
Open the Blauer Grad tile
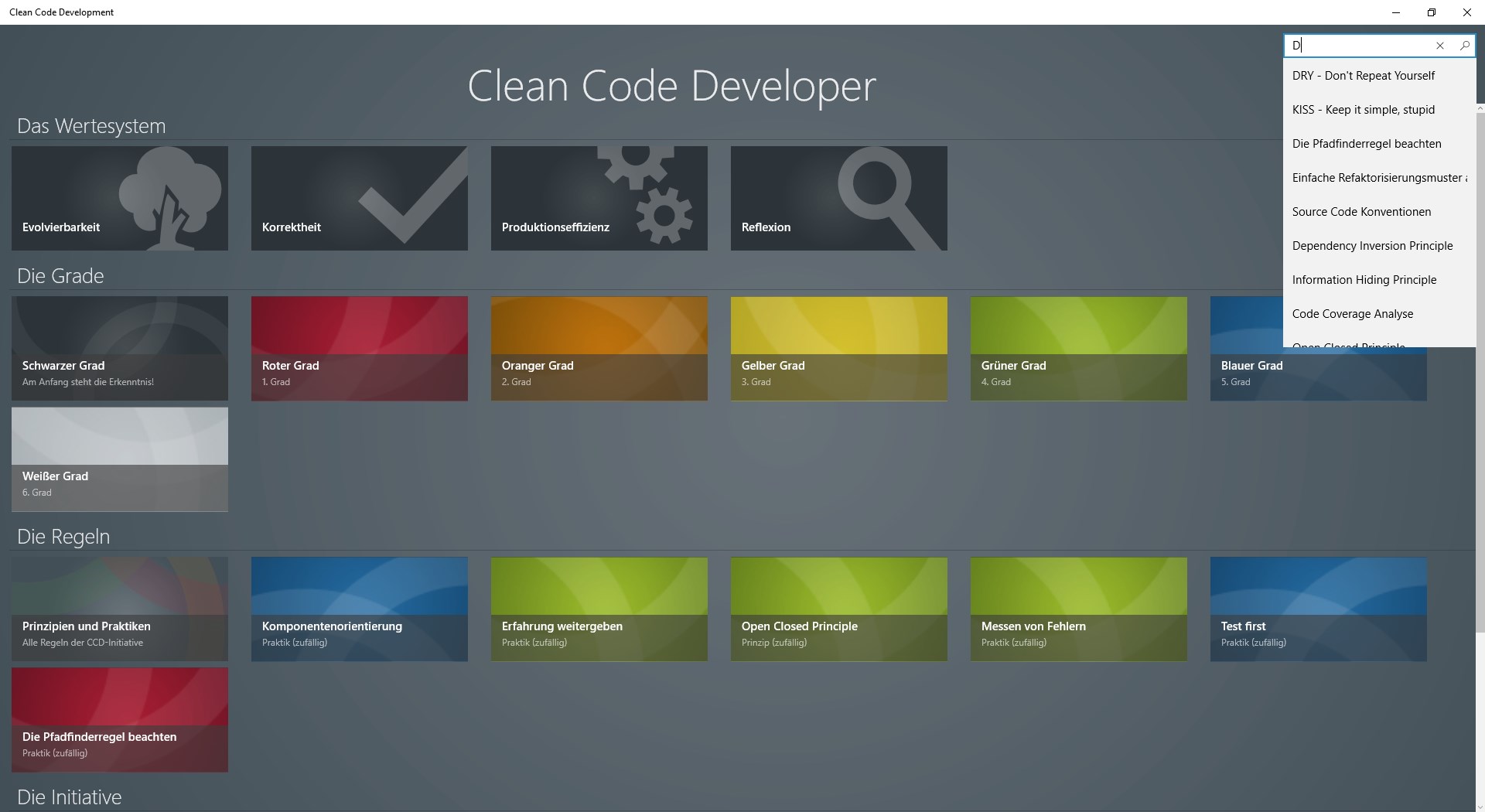(1319, 374)
